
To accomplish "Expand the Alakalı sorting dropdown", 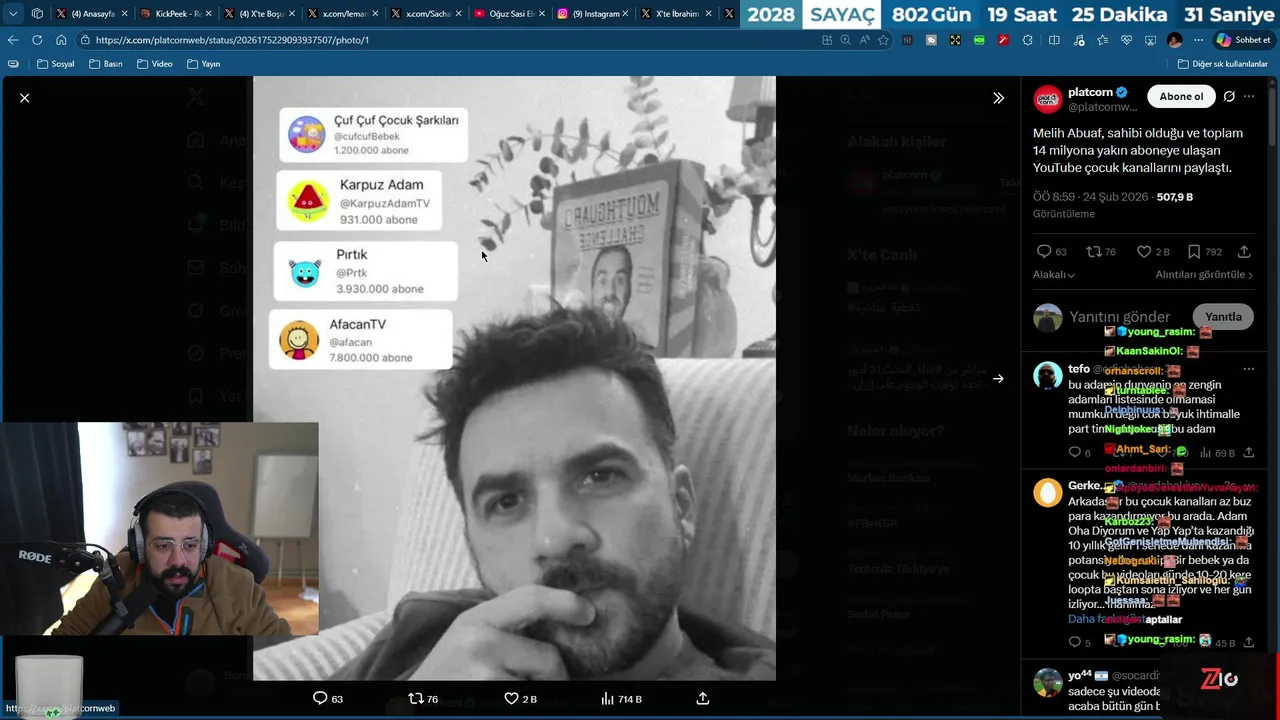I will [x=1053, y=275].
